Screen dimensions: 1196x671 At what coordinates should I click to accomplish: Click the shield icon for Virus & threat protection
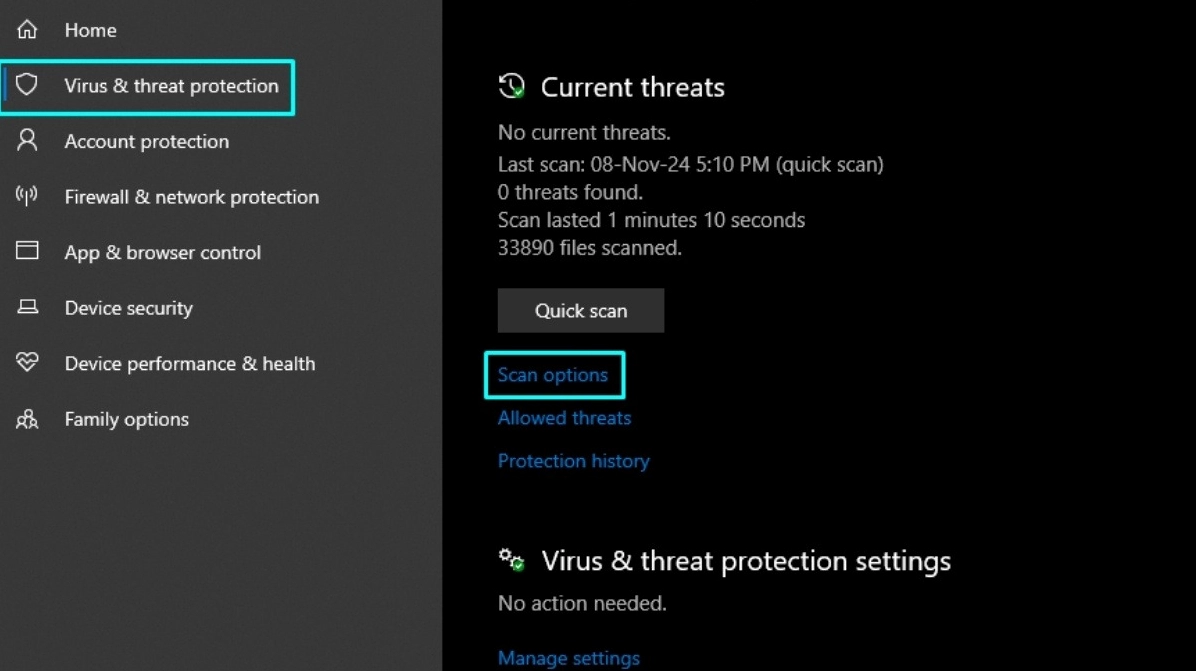coord(28,86)
